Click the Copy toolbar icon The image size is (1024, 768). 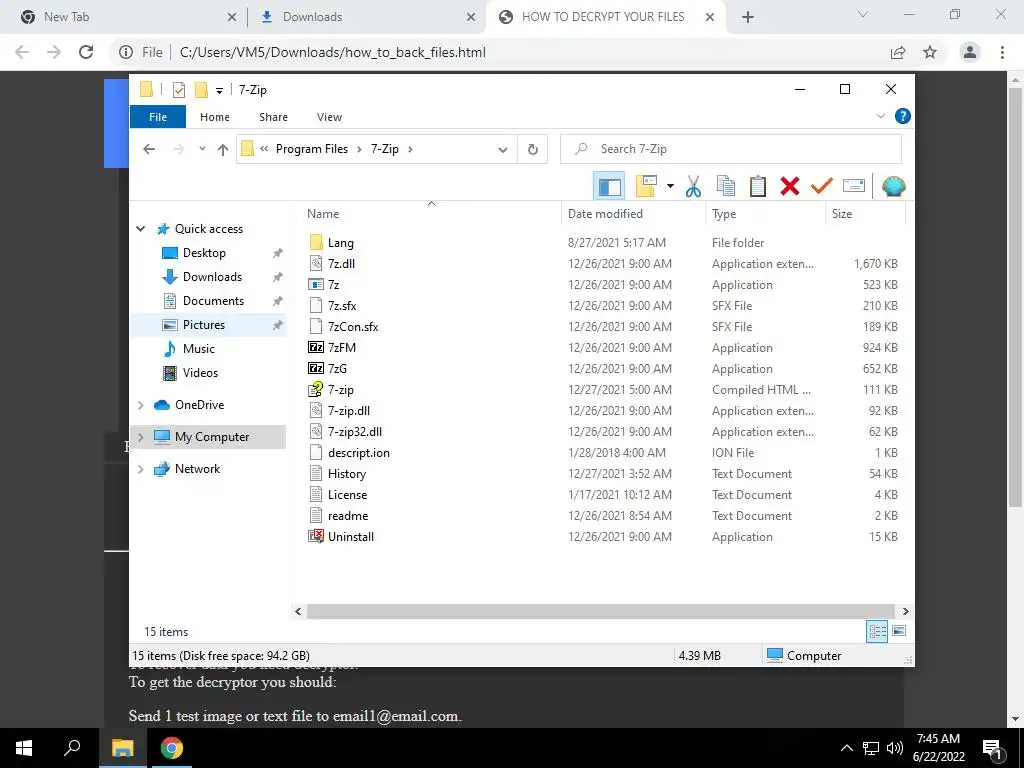pos(726,187)
